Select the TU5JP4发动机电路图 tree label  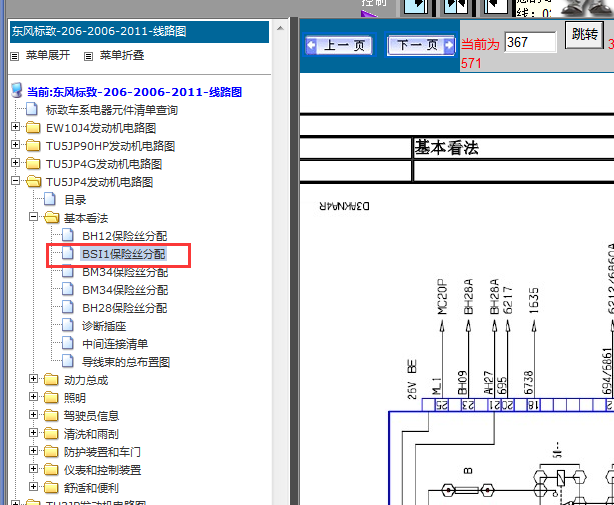[99, 182]
